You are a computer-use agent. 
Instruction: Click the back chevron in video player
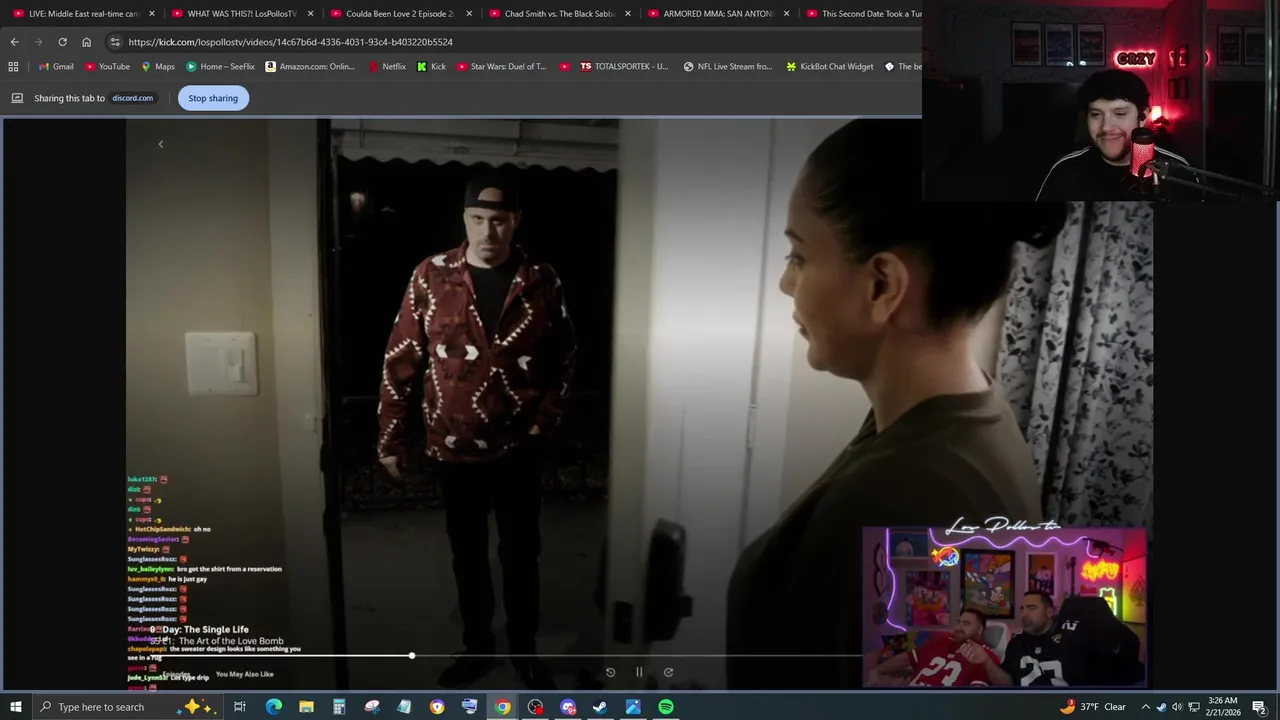click(160, 144)
